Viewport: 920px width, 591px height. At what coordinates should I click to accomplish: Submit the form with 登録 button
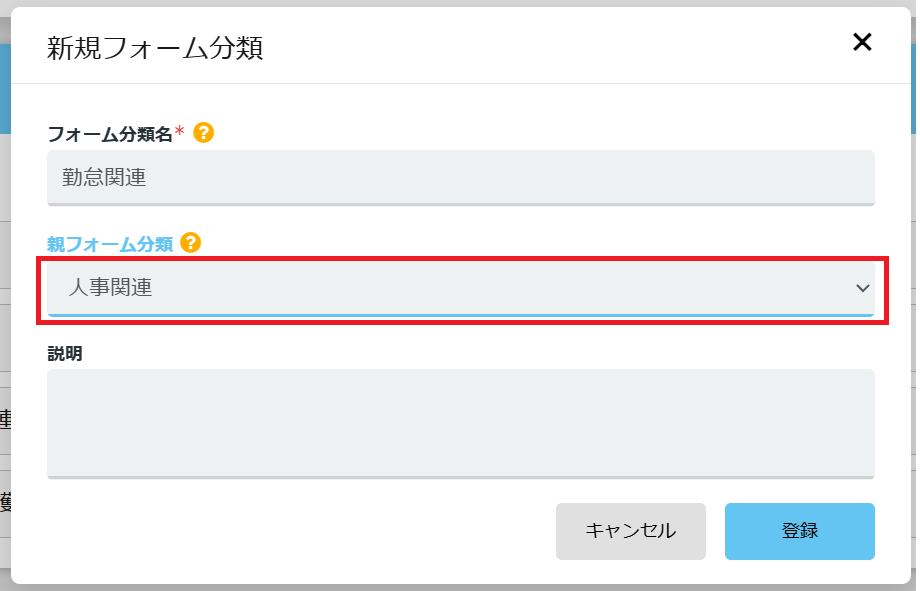(x=800, y=531)
